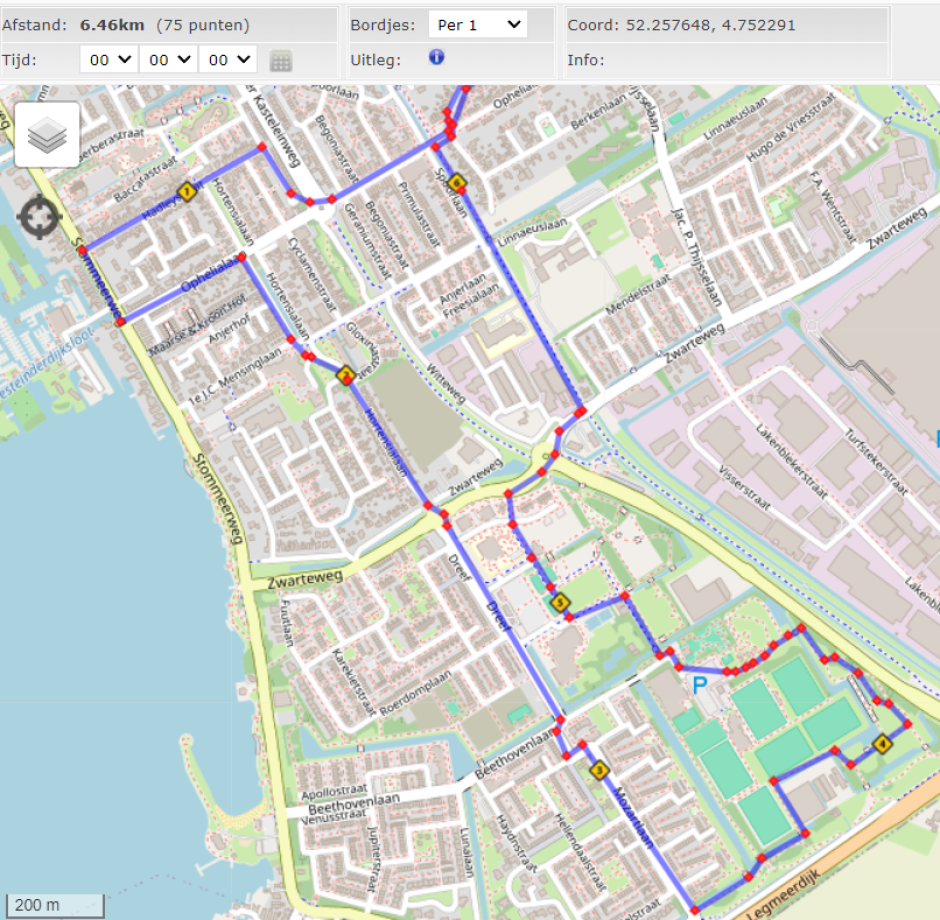Click the blue parking P symbol

coord(701,685)
